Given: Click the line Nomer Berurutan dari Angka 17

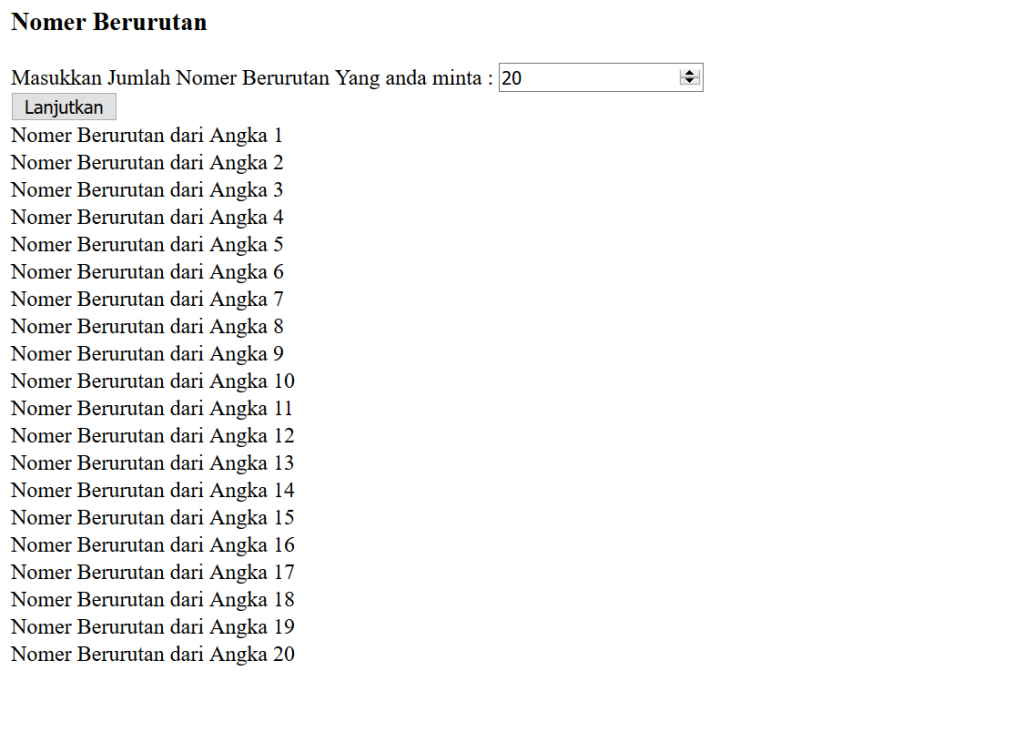Looking at the screenshot, I should (152, 572).
